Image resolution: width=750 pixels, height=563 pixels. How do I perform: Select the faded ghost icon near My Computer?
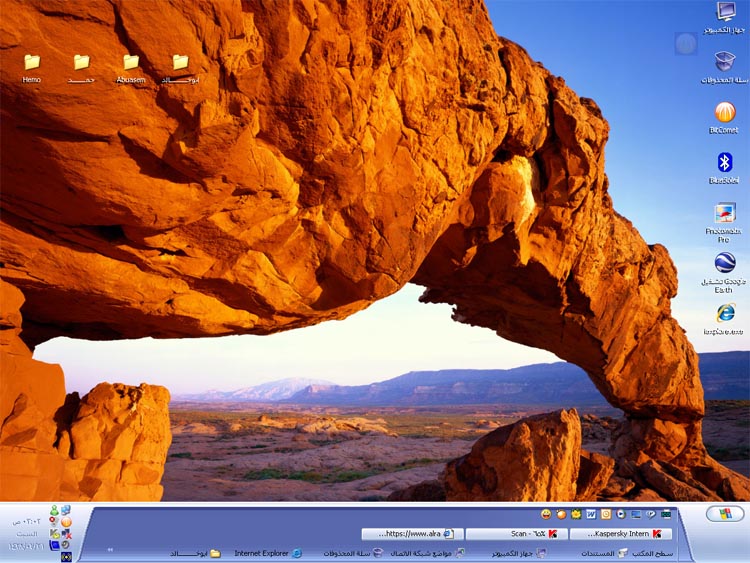point(686,44)
